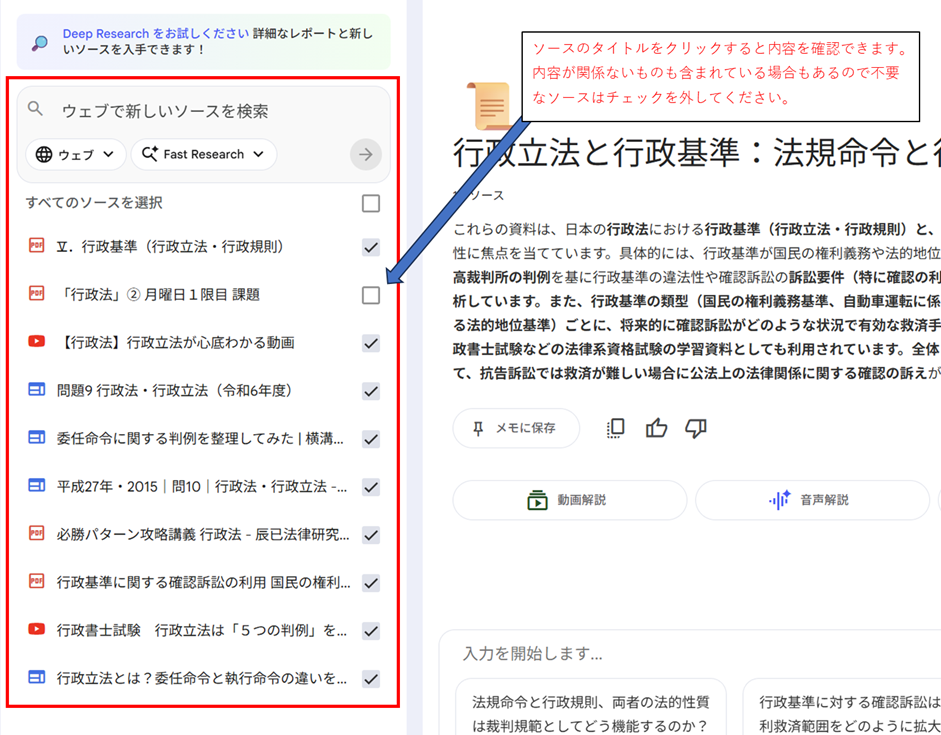The image size is (941, 735).
Task: Click web page icon for 問題9 行政法・行政立法
Action: 37,390
